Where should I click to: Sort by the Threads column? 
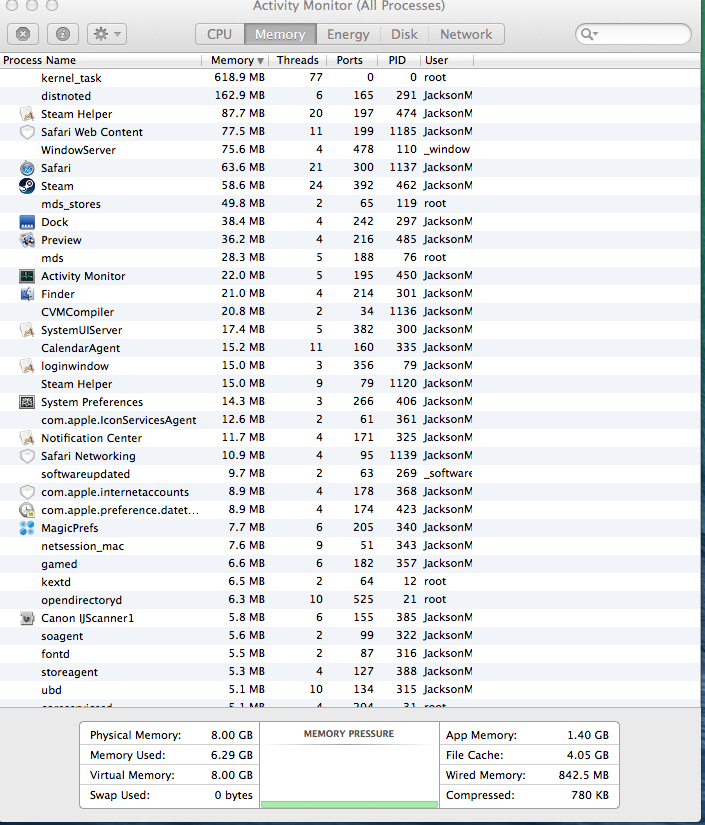pos(297,60)
